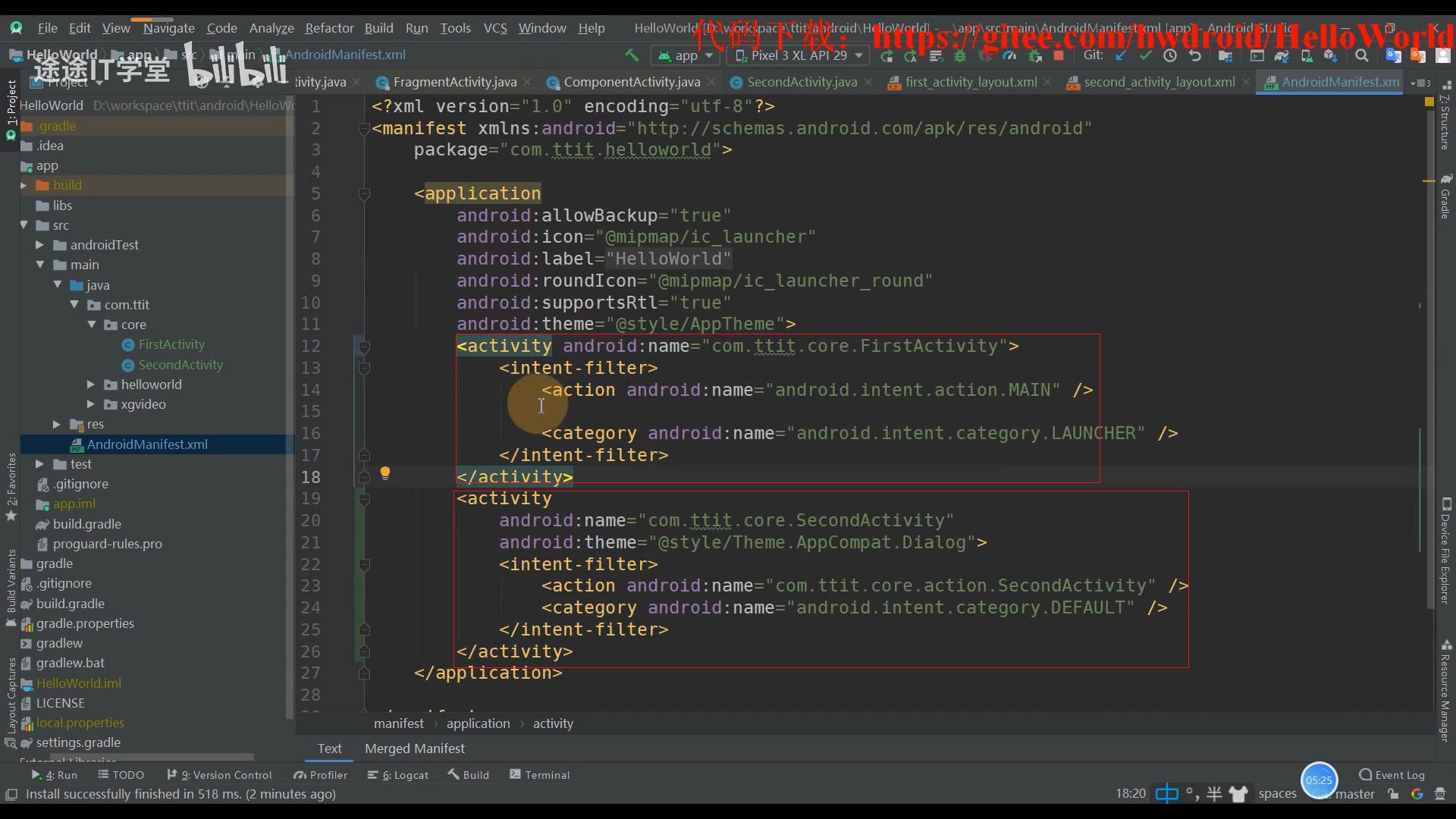This screenshot has width=1456, height=819.
Task: Select FirstActivity in project tree
Action: click(x=171, y=344)
